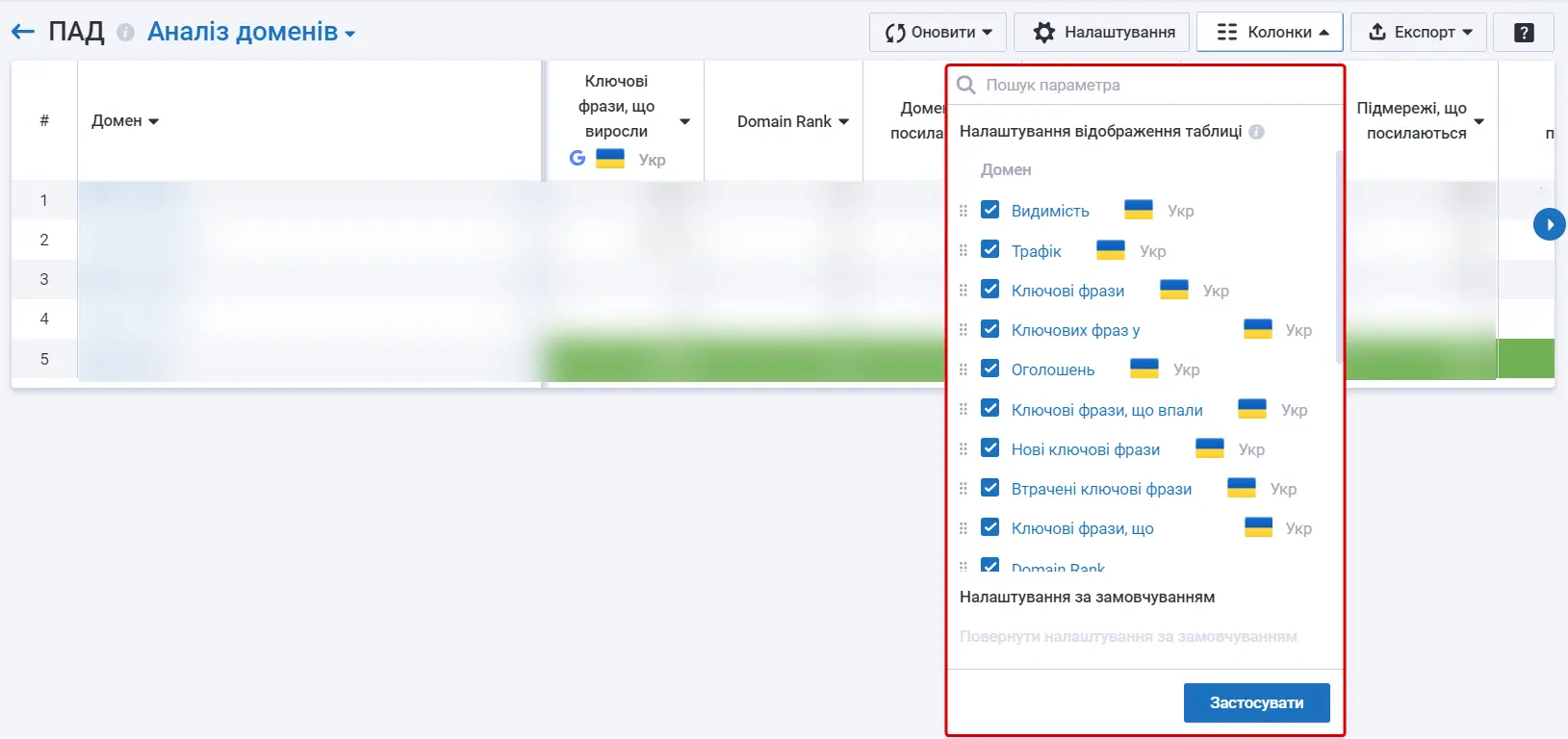Uncheck Ключові фрази, що впали checkbox
The height and width of the screenshot is (739, 1568).
pos(990,408)
